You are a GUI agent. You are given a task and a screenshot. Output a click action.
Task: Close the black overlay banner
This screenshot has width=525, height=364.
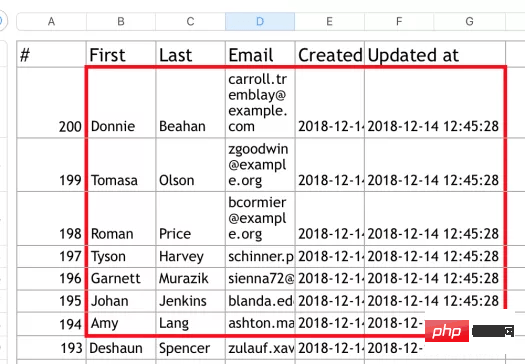point(509,331)
